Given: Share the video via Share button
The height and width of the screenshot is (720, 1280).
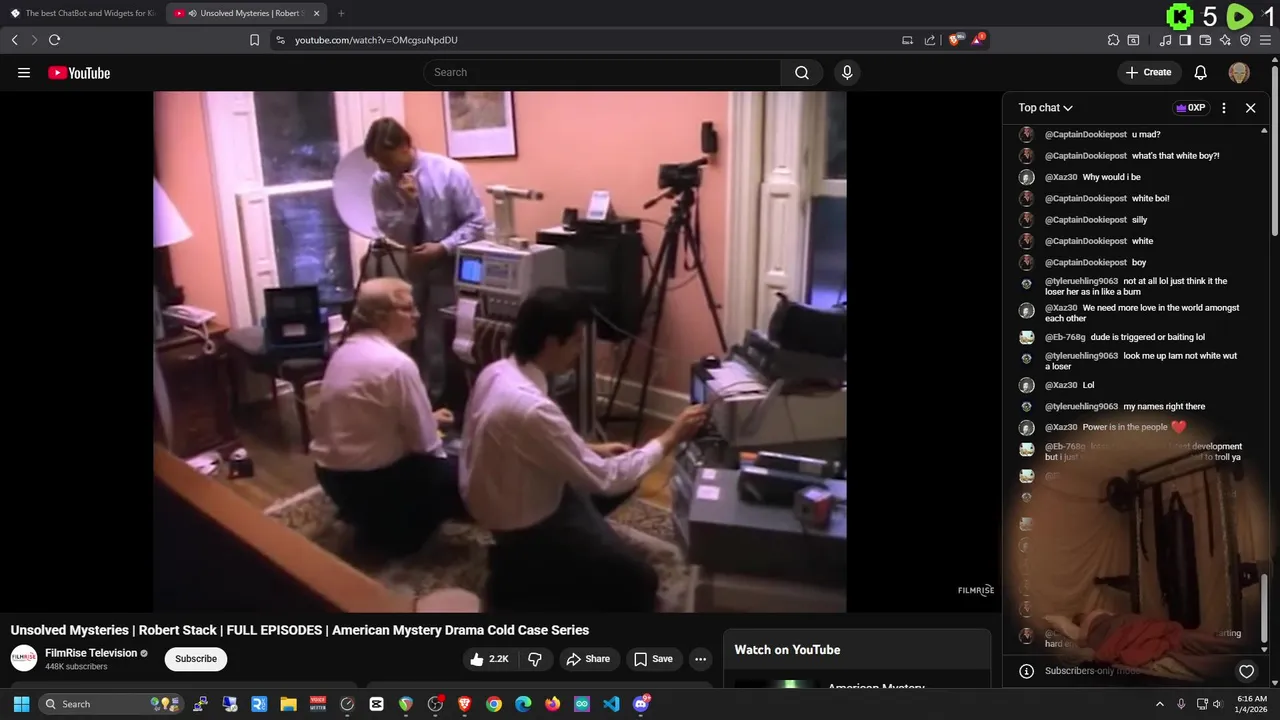Looking at the screenshot, I should [x=587, y=659].
